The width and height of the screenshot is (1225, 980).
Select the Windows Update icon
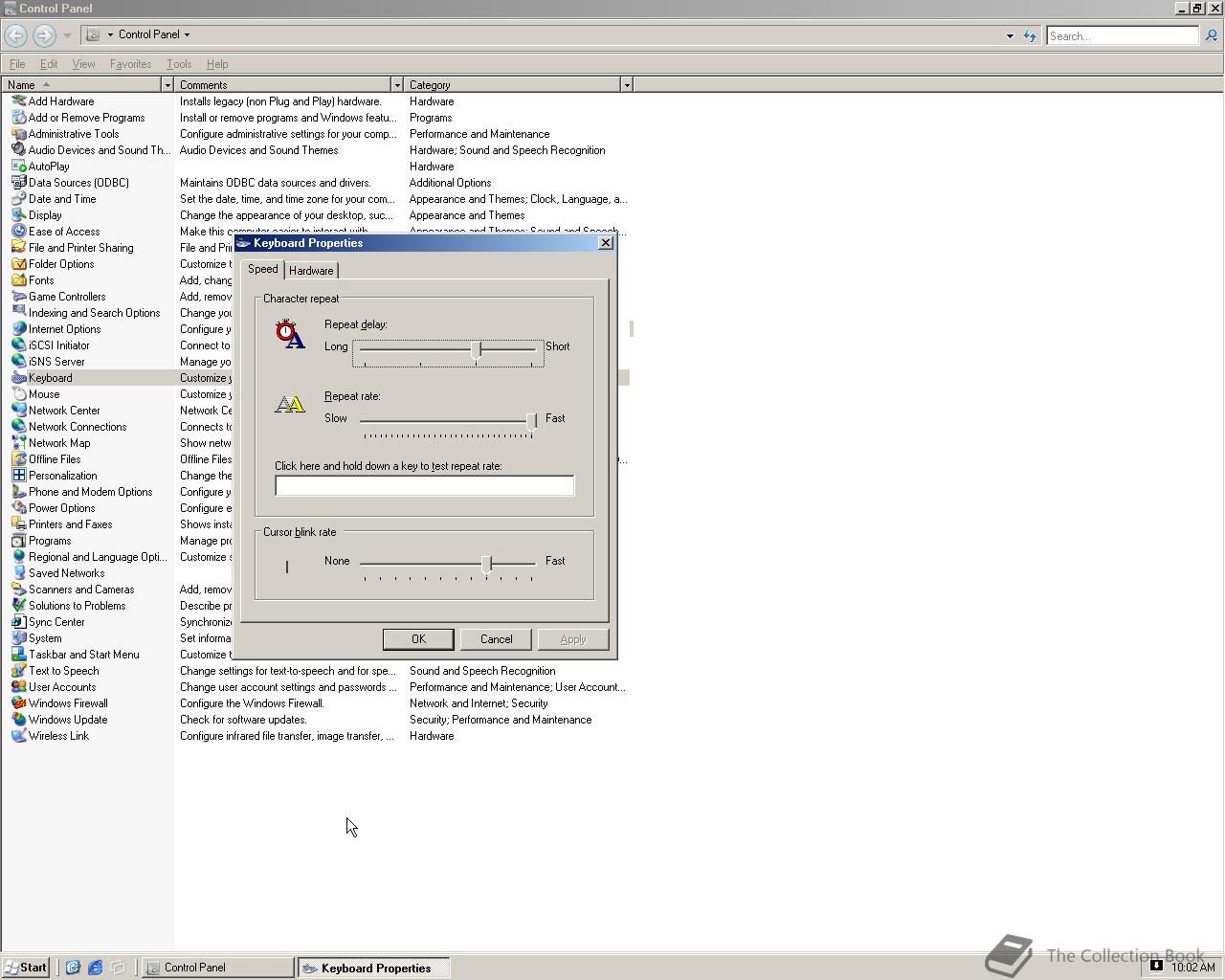point(18,720)
